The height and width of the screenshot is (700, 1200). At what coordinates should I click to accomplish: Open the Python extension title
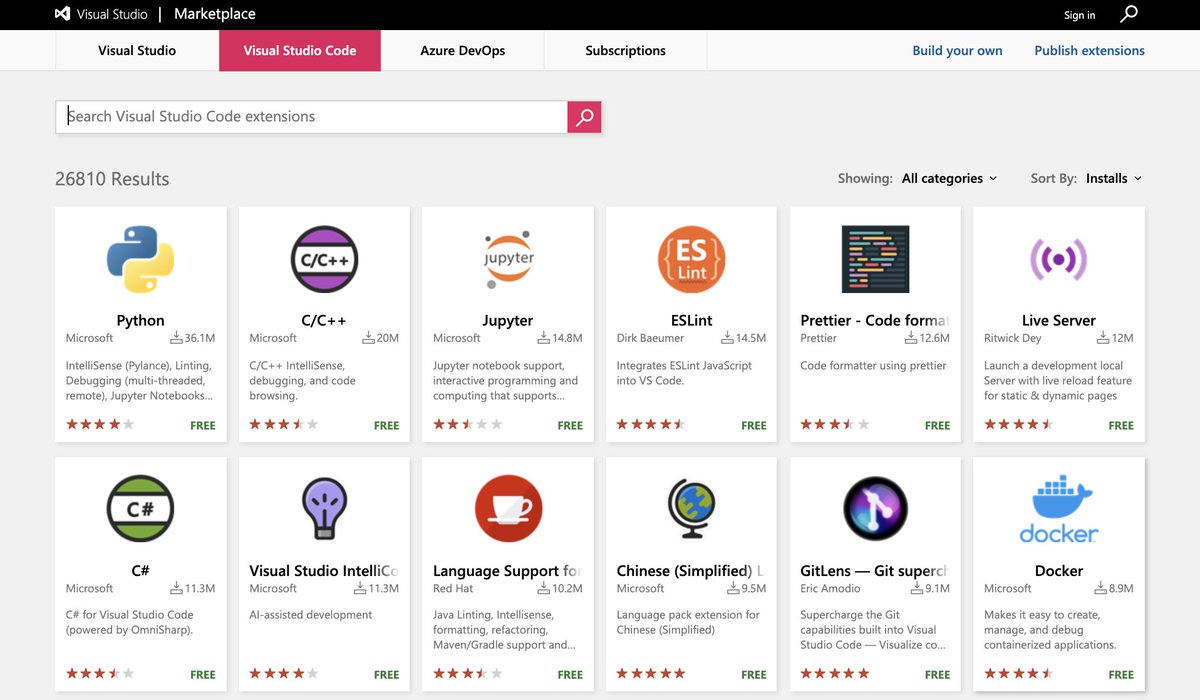pyautogui.click(x=140, y=320)
